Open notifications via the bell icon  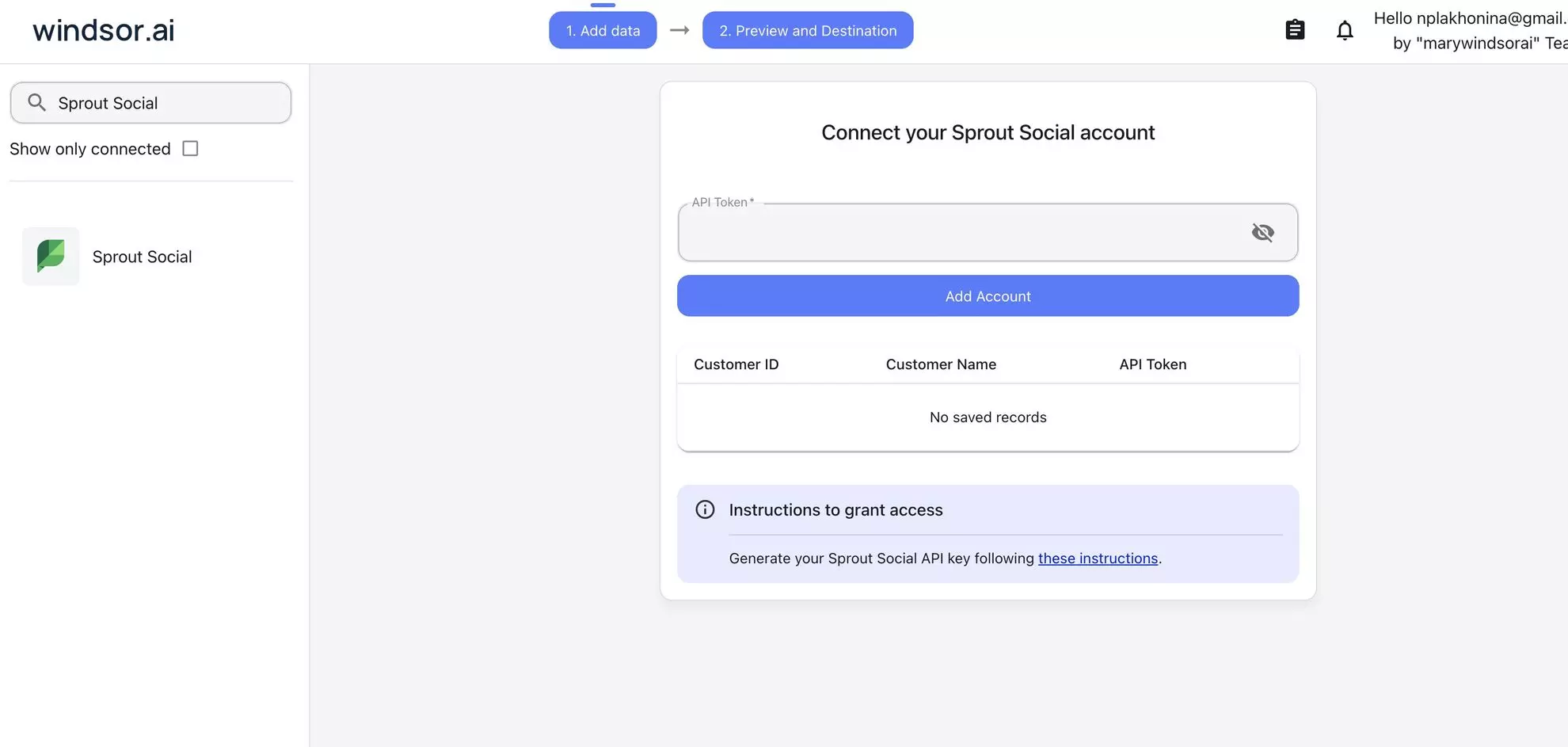(x=1344, y=29)
